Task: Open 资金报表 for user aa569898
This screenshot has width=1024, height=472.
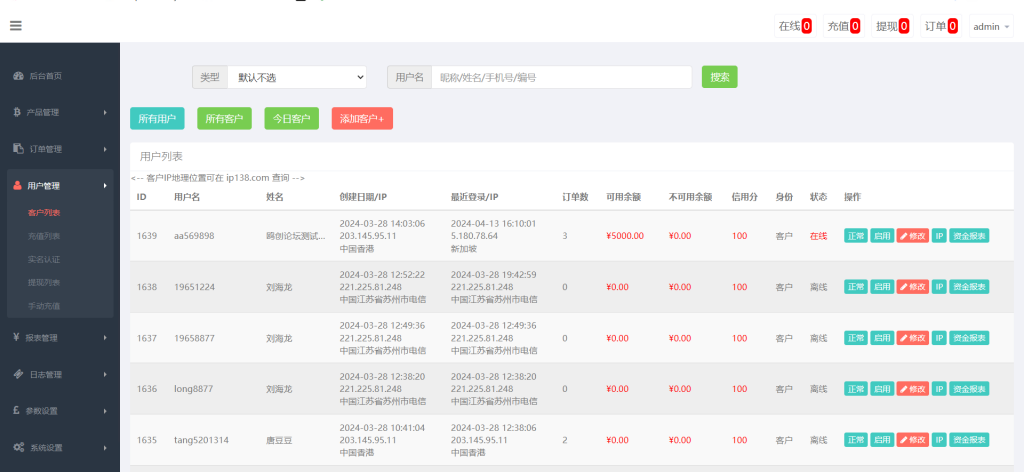Action: pos(969,236)
